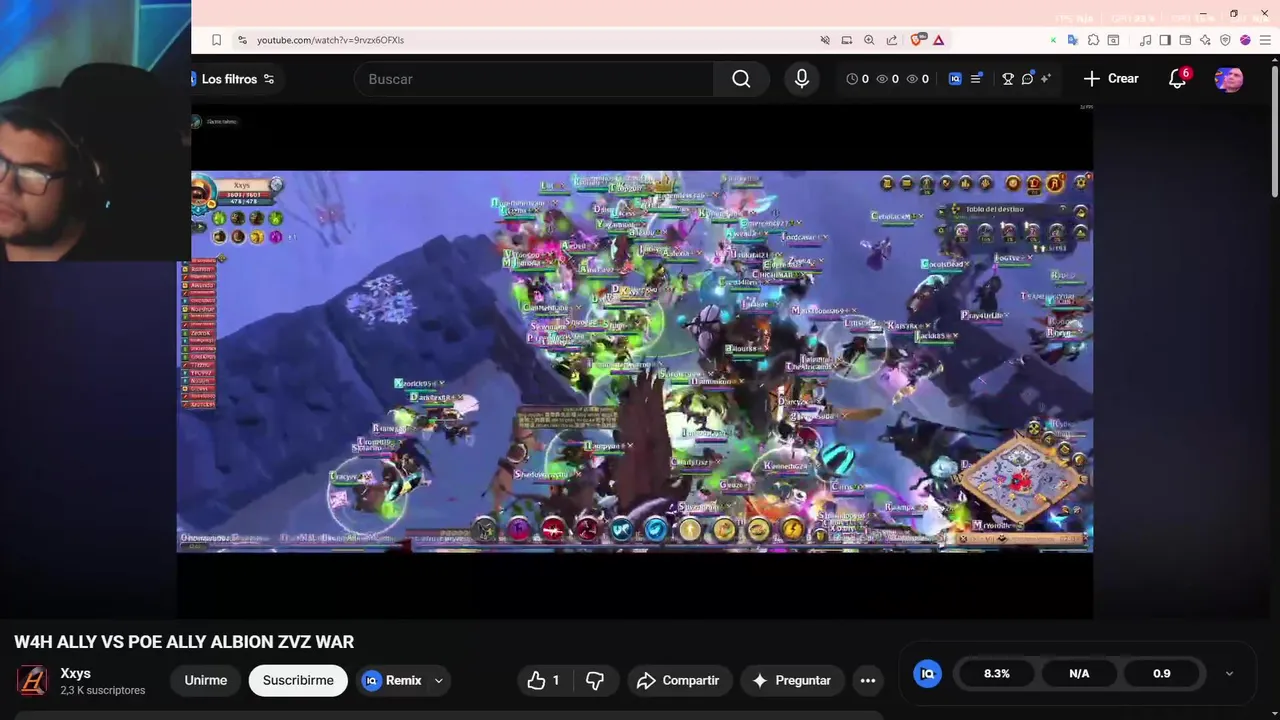Viewport: 1280px width, 720px height.
Task: Click the Unirme button
Action: point(205,680)
